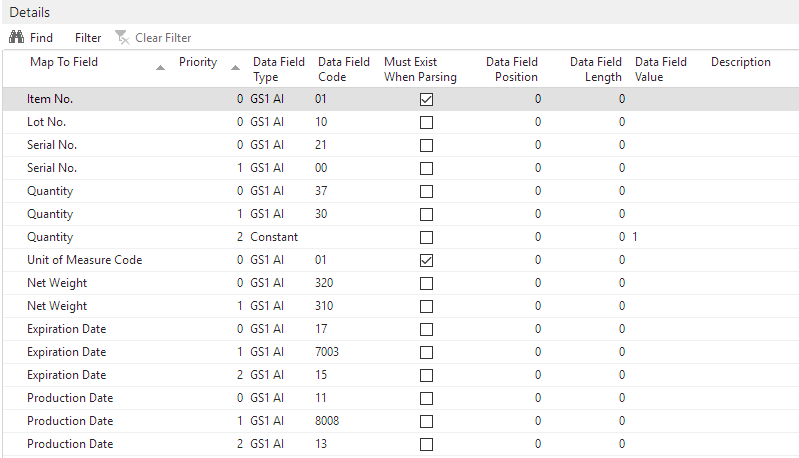Open the Filter option in toolbar
The height and width of the screenshot is (458, 799).
click(x=88, y=38)
